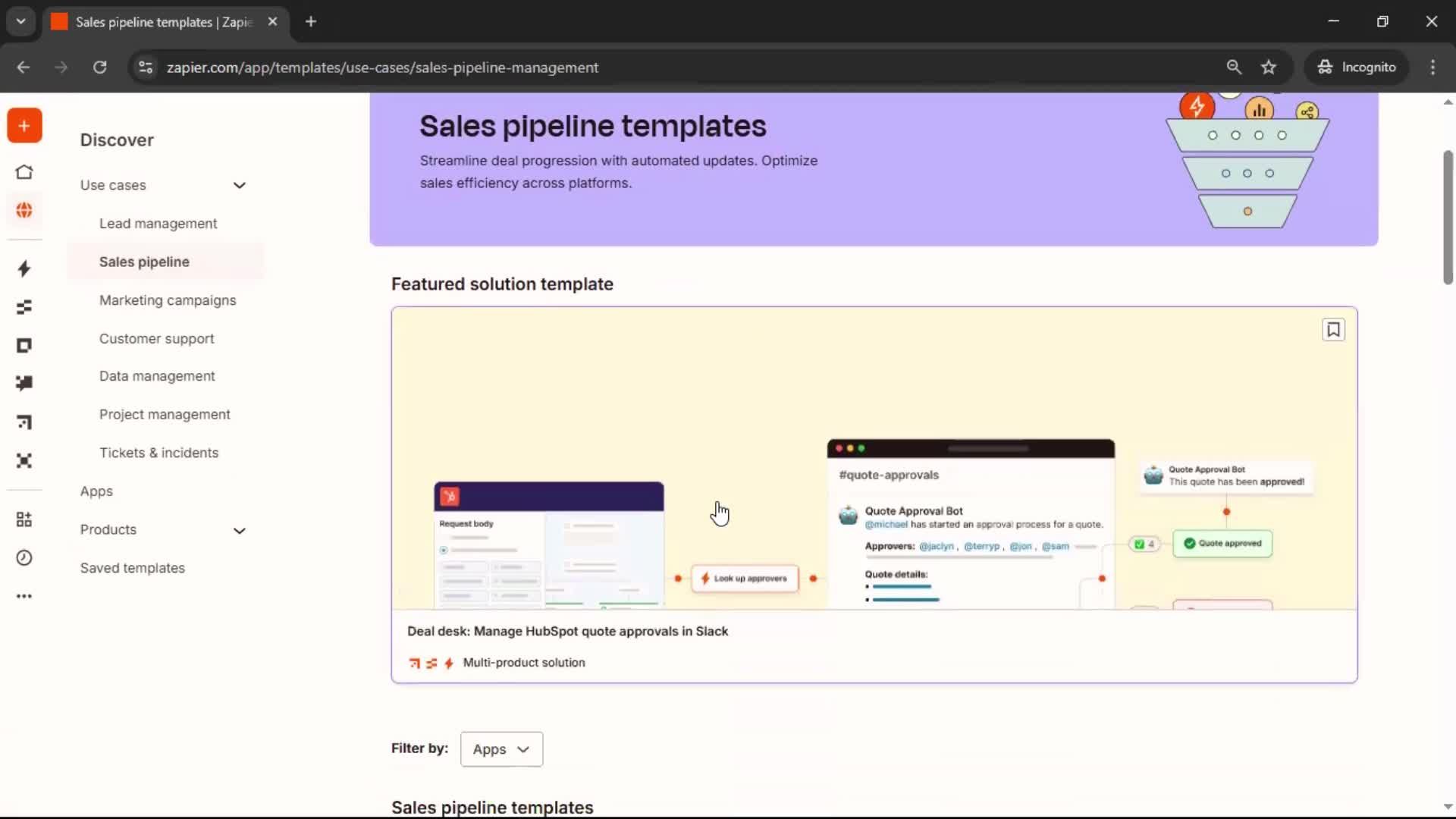Open Saved templates

pos(133,568)
